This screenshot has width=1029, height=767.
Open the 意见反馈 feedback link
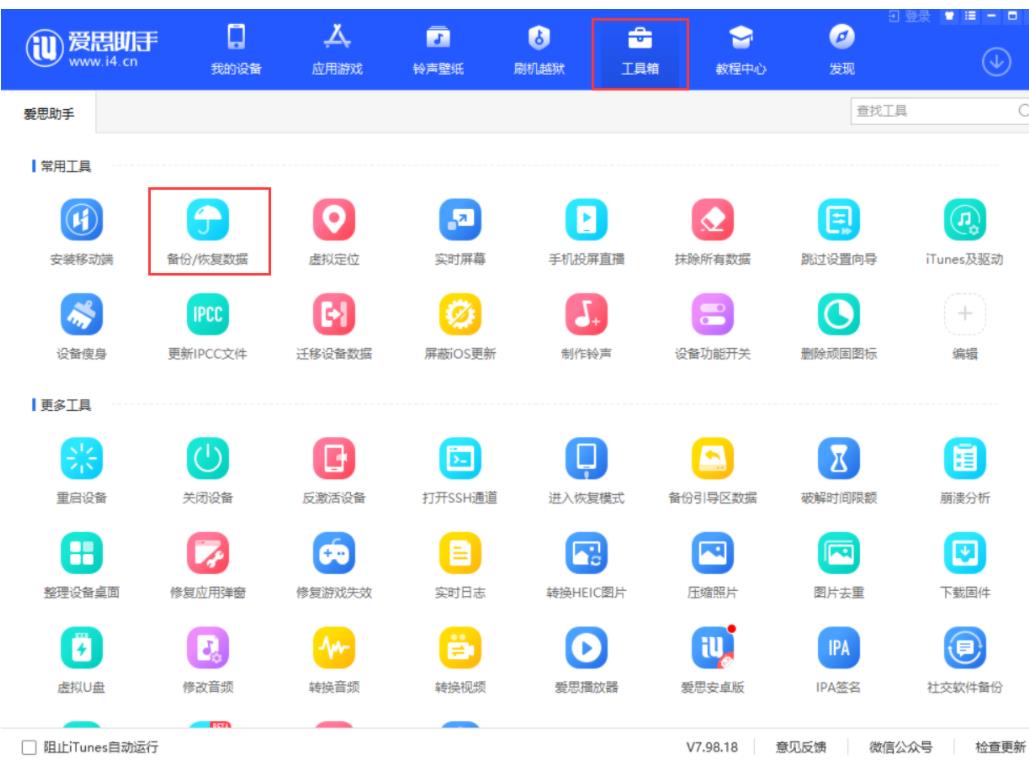[801, 747]
